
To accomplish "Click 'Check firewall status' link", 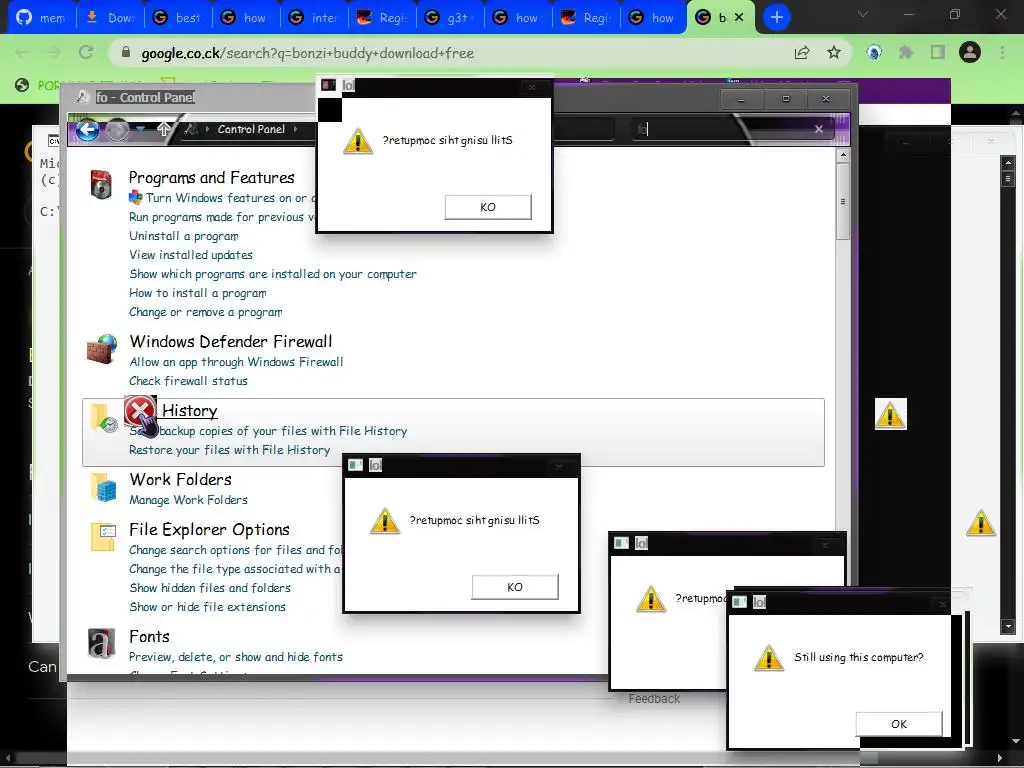I will coord(189,381).
